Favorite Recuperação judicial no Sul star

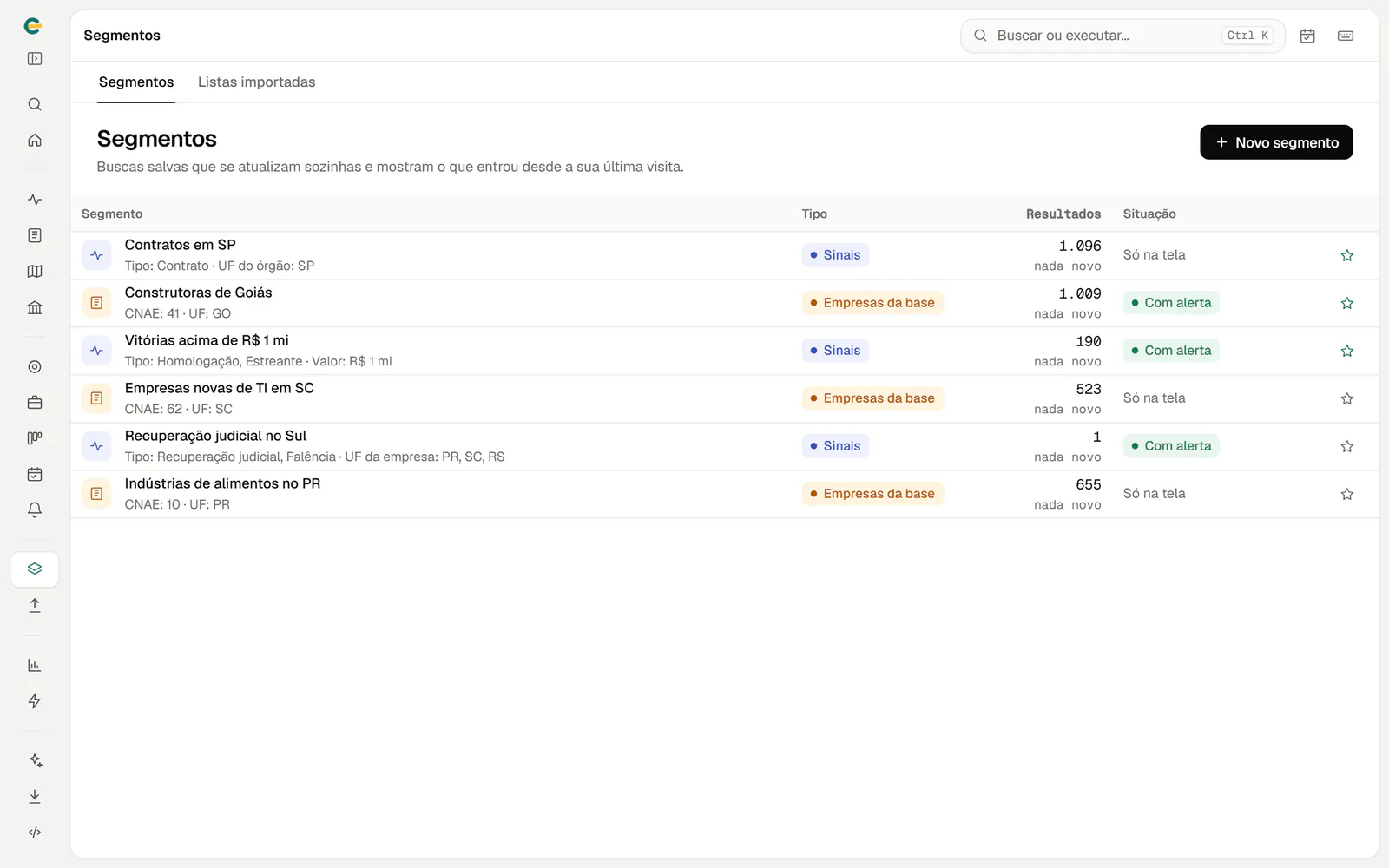pyautogui.click(x=1347, y=446)
